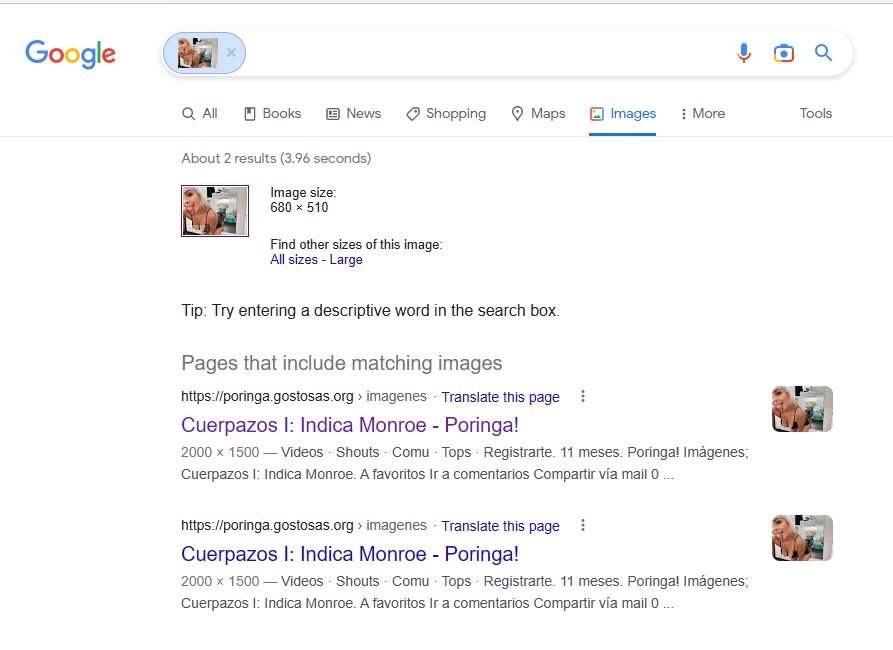Click the All sizes link
The height and width of the screenshot is (650, 893).
click(x=293, y=260)
